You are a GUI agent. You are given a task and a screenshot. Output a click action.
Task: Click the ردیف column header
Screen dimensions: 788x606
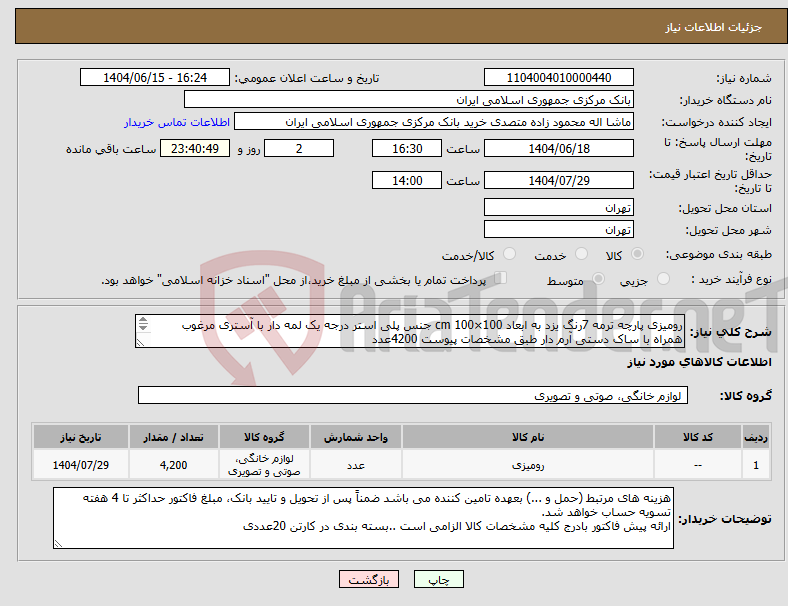(755, 437)
